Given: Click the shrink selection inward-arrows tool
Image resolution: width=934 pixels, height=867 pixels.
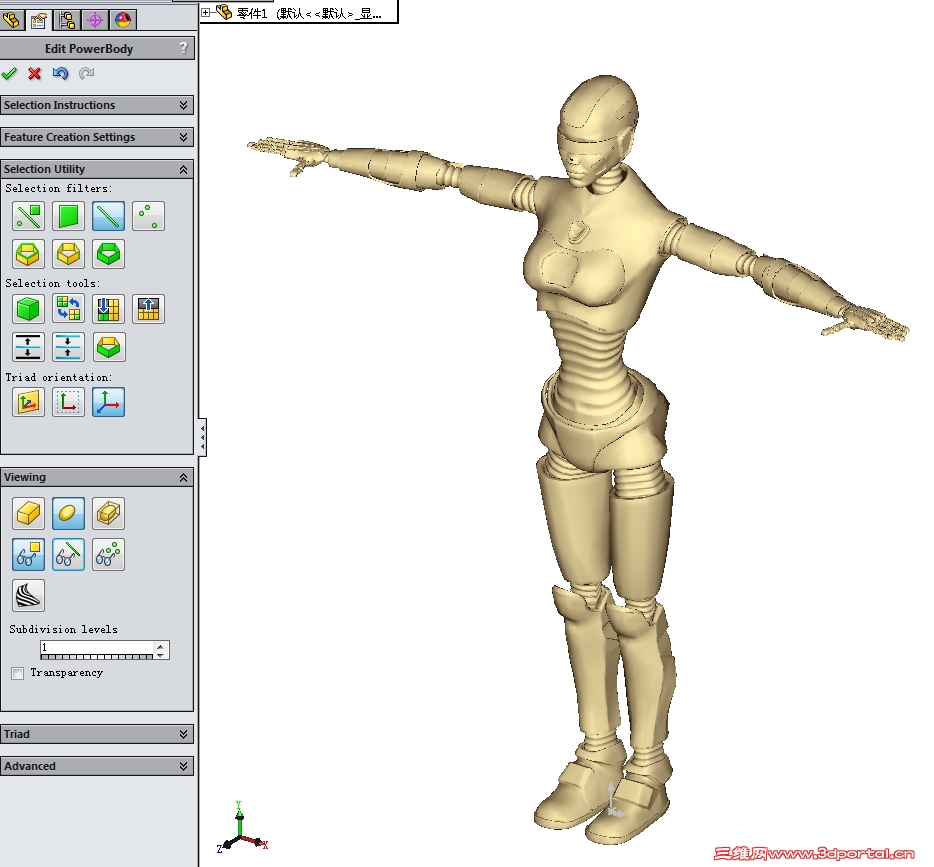Looking at the screenshot, I should point(69,347).
